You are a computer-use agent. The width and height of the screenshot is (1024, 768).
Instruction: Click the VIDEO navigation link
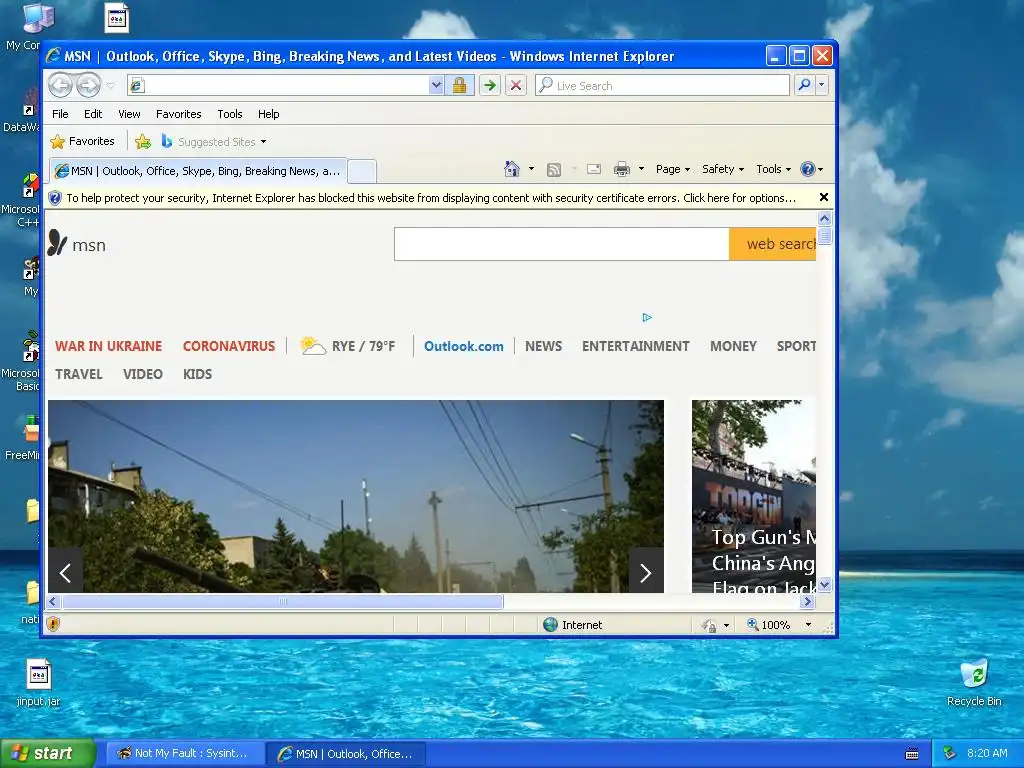142,374
